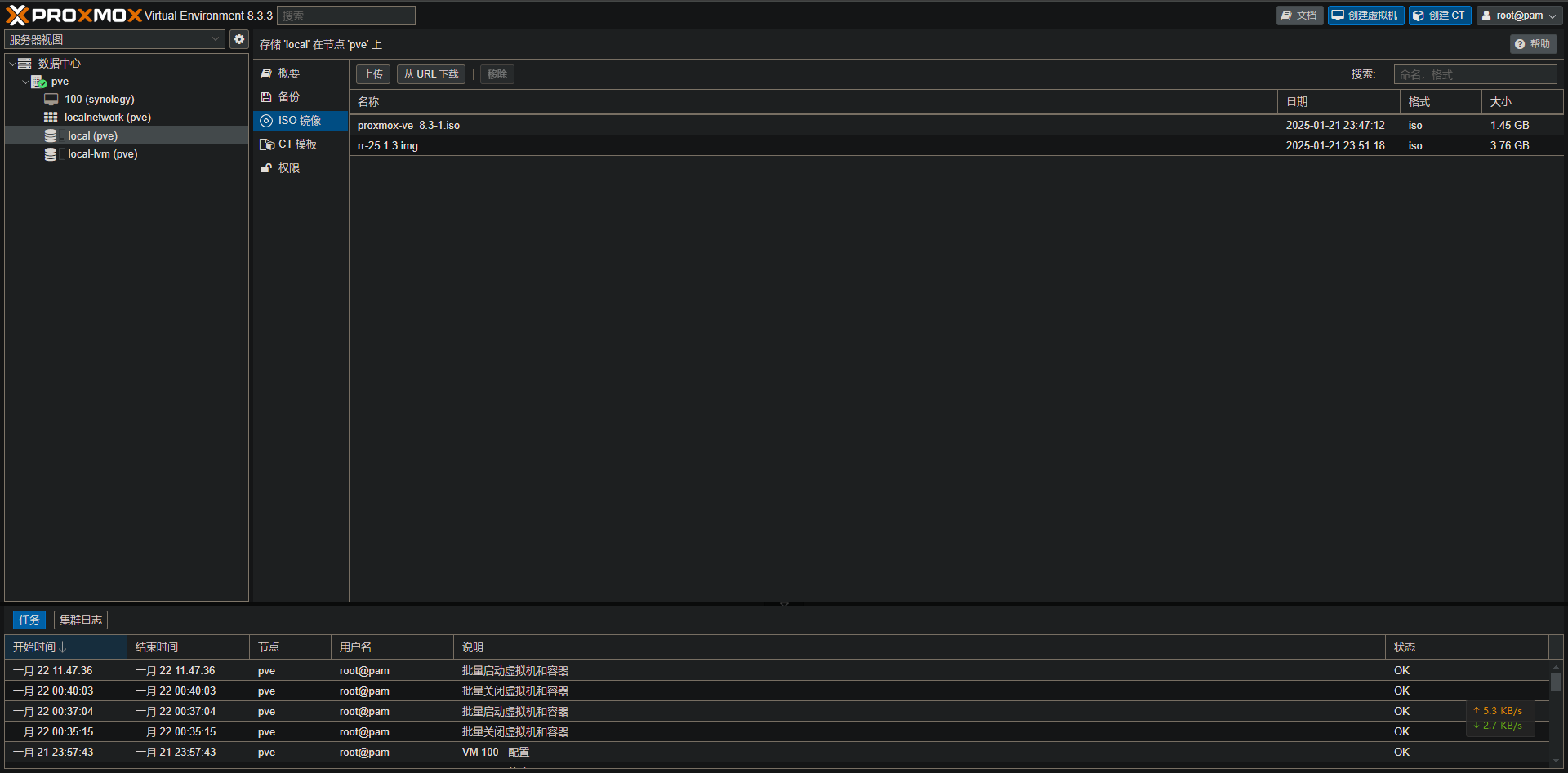Select the task started 一月 22 00:40:03
The image size is (1568, 773).
(777, 691)
